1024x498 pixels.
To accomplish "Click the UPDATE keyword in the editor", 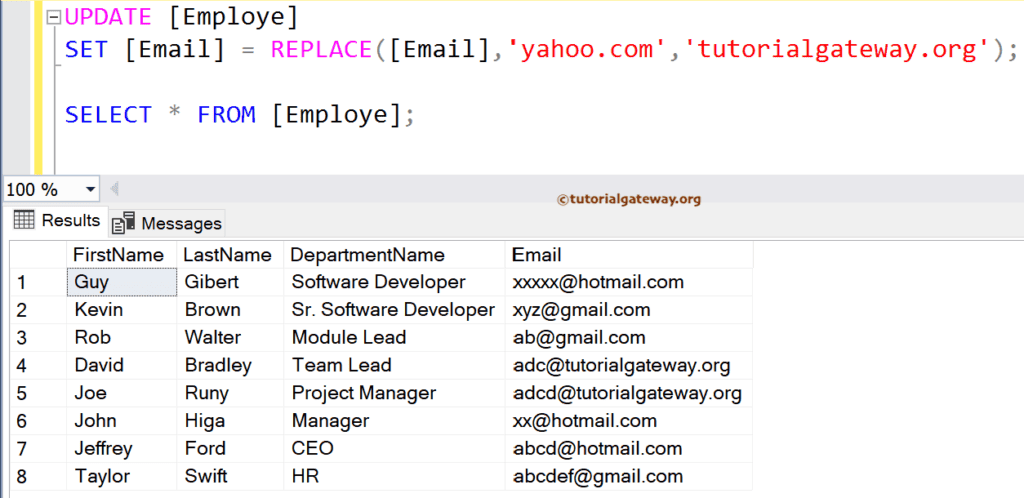I will point(108,17).
